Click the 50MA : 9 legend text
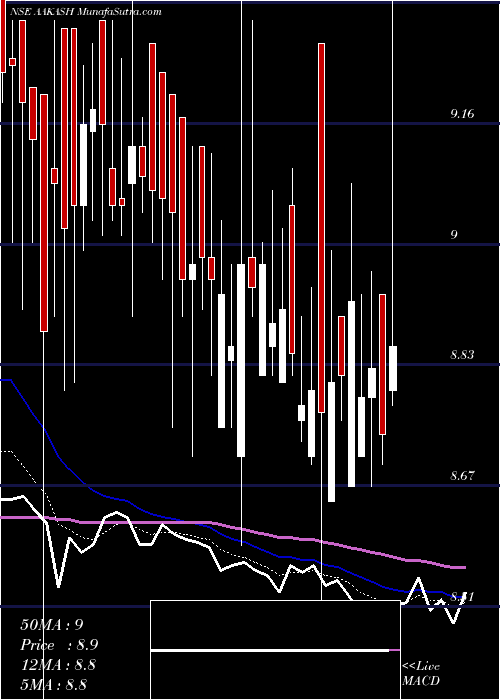The height and width of the screenshot is (700, 500). (52, 625)
